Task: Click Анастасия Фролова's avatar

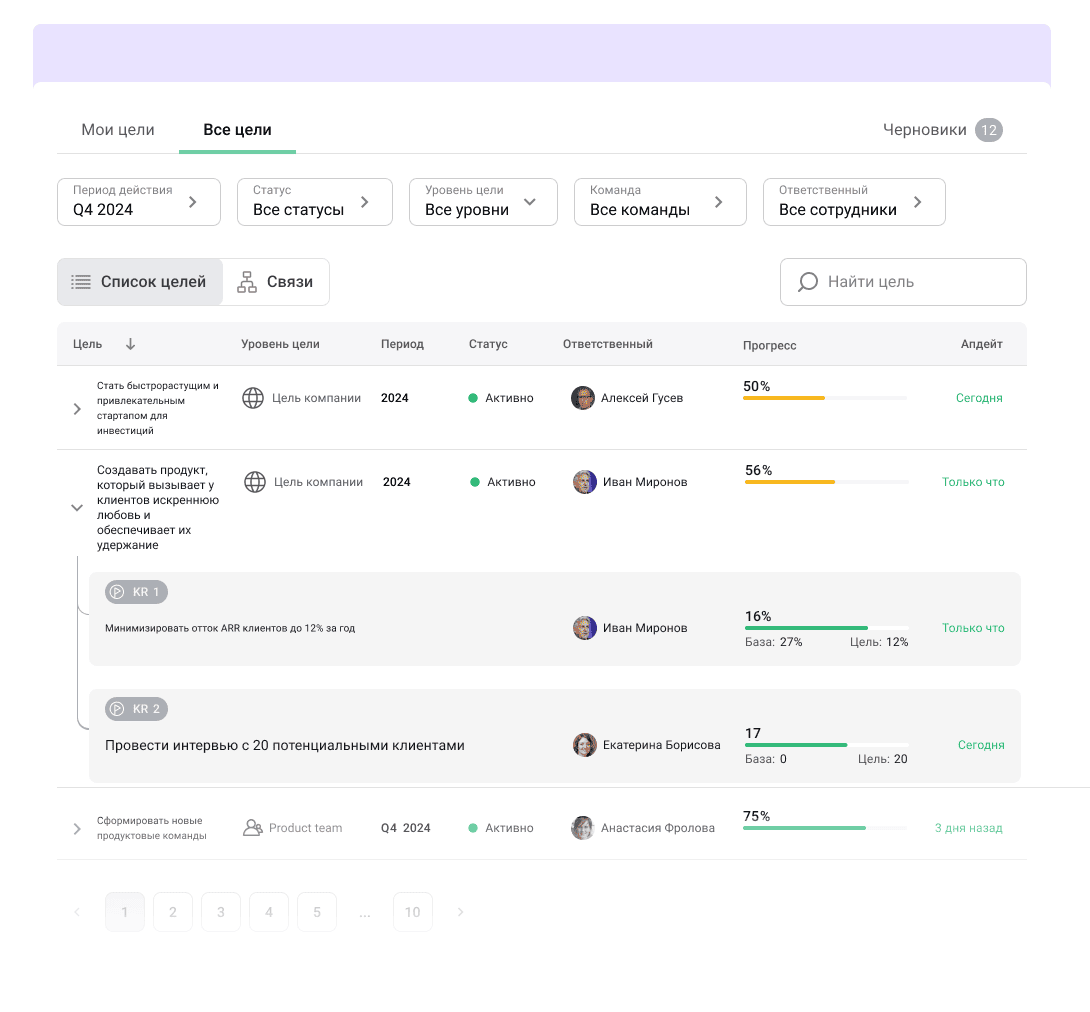Action: coord(582,828)
